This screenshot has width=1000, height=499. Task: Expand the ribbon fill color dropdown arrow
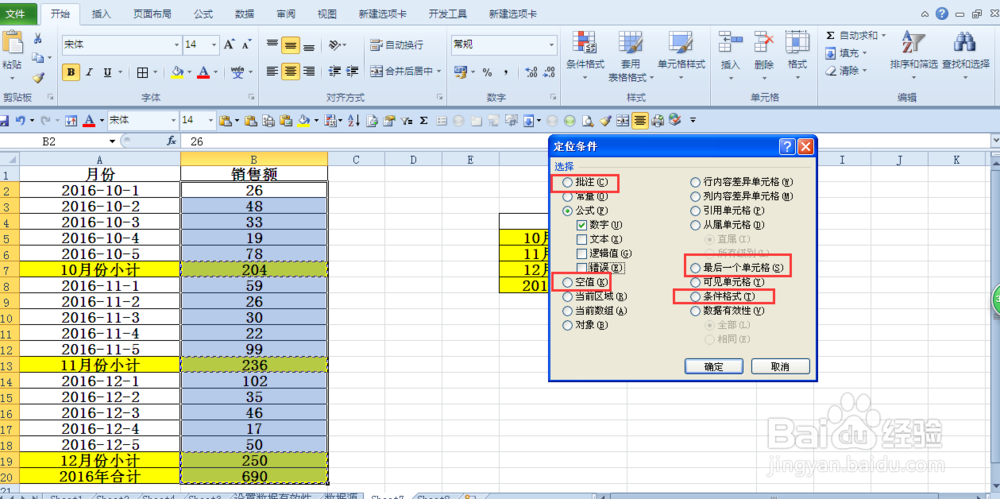[188, 72]
